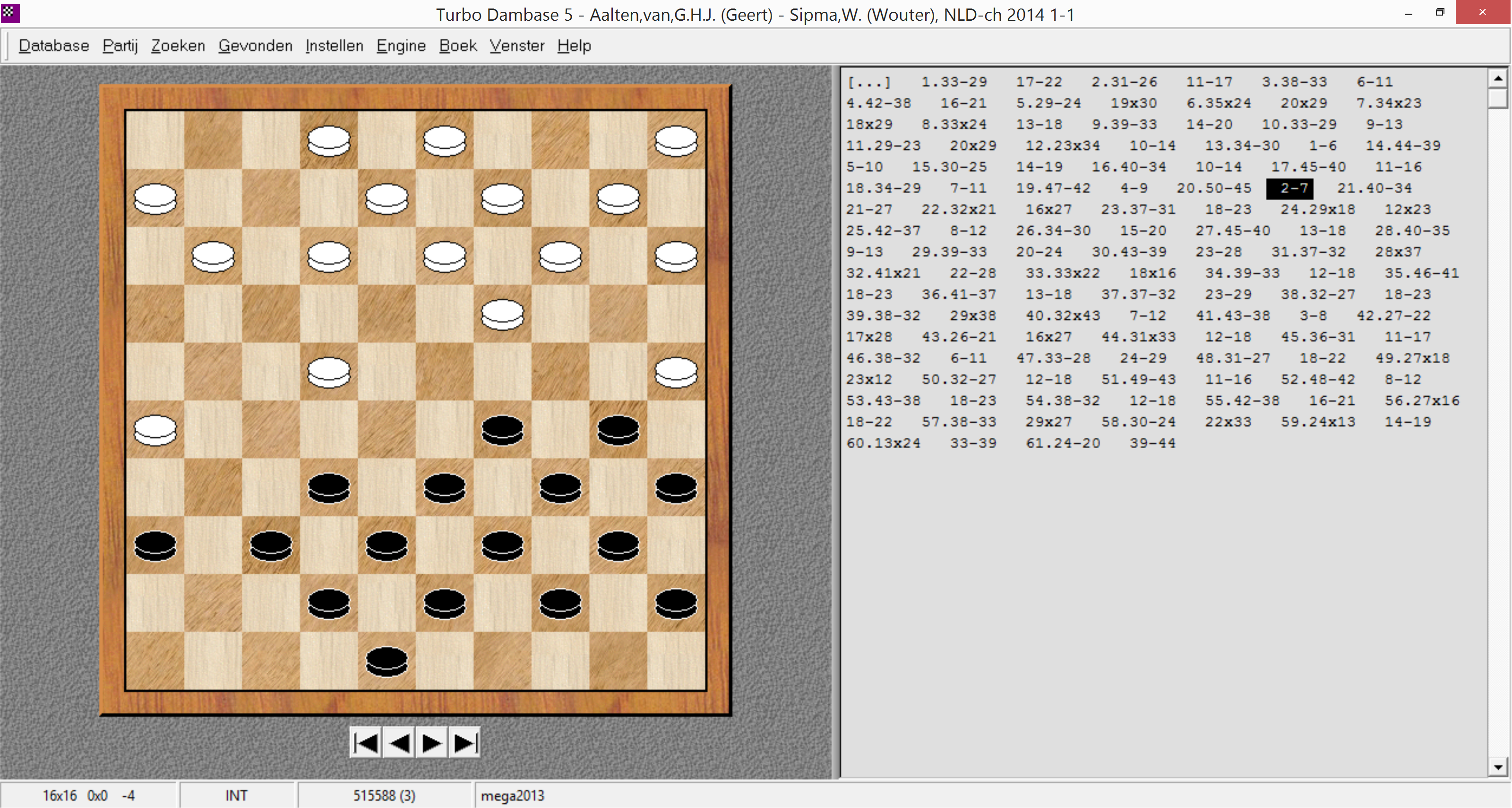Expand the Boek menu
The height and width of the screenshot is (808, 1512).
pyautogui.click(x=457, y=46)
